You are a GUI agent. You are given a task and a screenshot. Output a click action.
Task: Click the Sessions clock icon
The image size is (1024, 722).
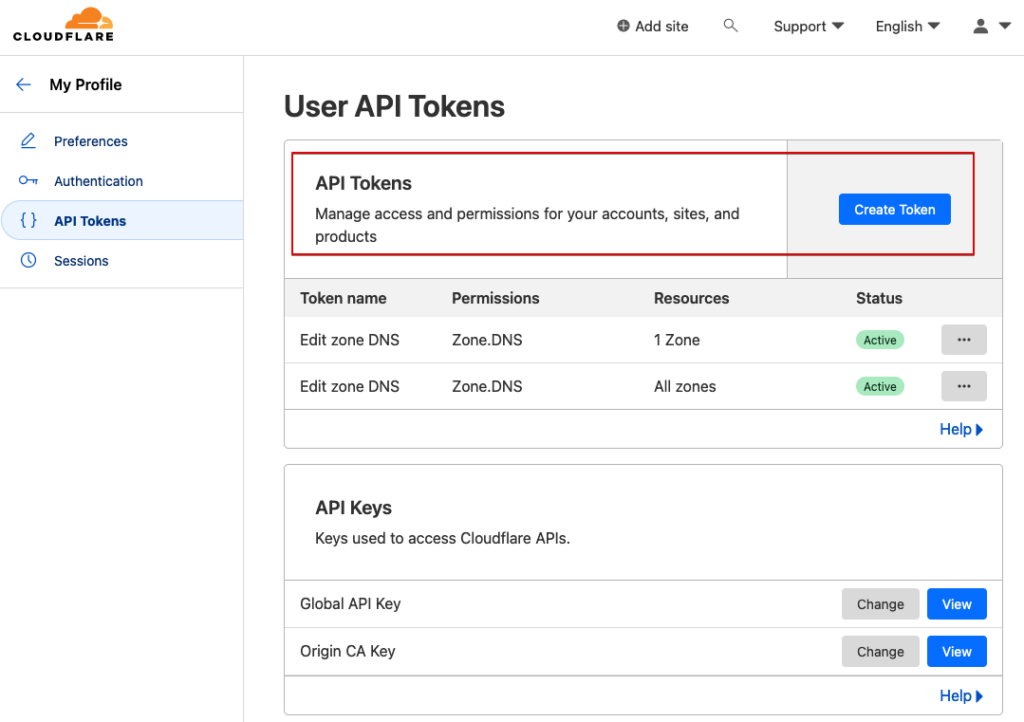pos(28,260)
